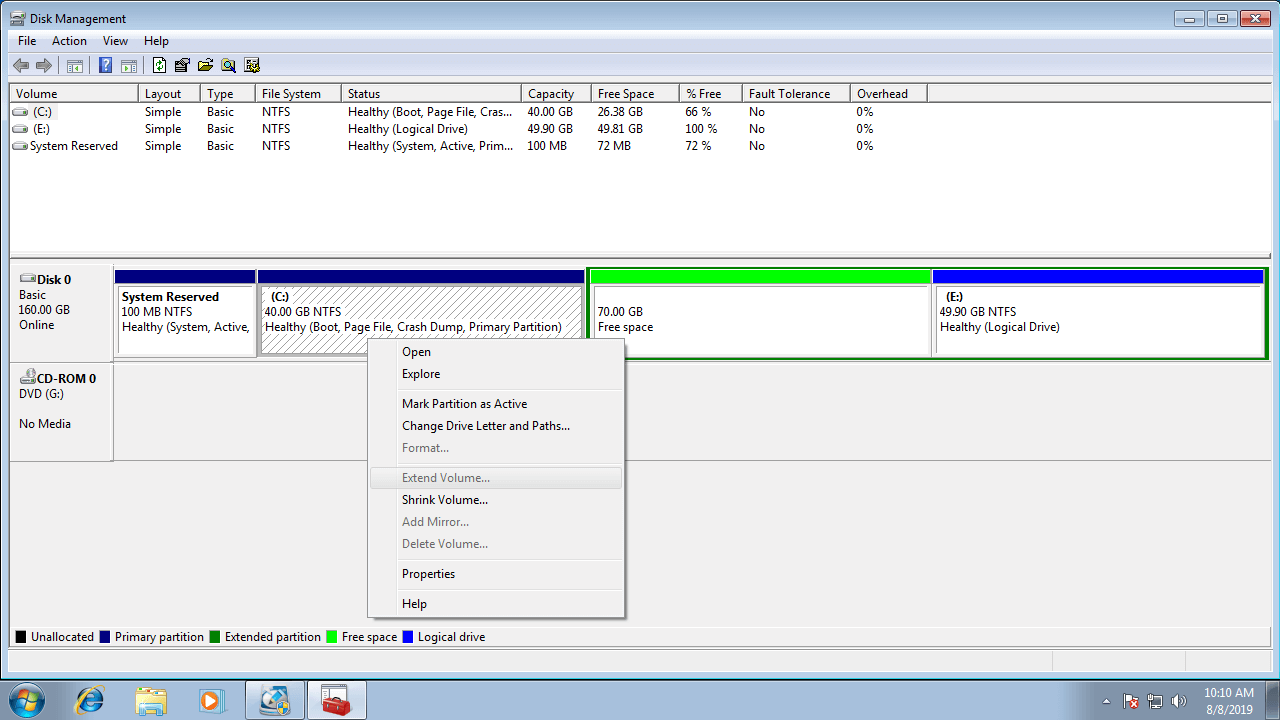Choose Change Drive Letter and Paths
The height and width of the screenshot is (720, 1280).
pos(485,426)
